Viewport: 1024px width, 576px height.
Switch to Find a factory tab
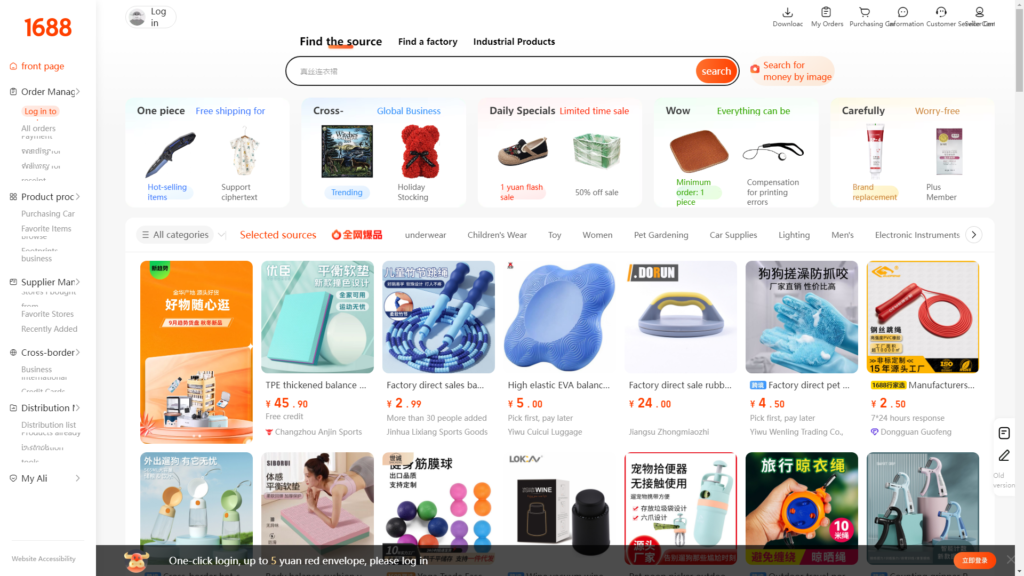tap(428, 42)
